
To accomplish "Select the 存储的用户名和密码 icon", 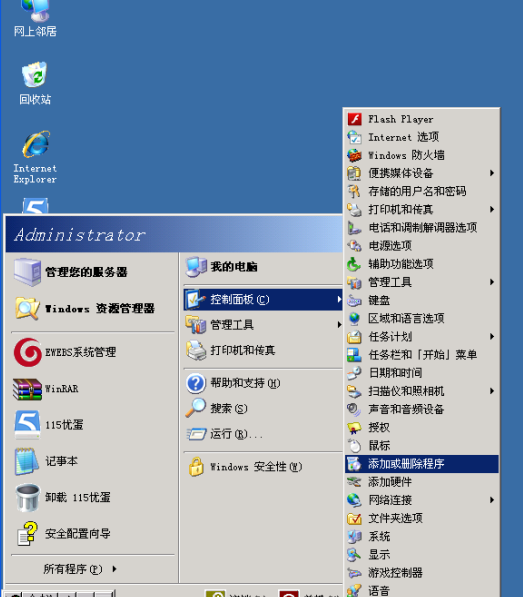I will click(x=354, y=191).
